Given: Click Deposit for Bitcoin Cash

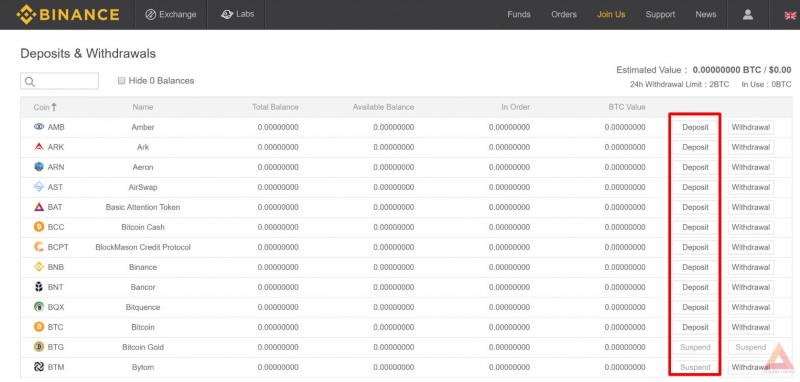Looking at the screenshot, I should [695, 227].
